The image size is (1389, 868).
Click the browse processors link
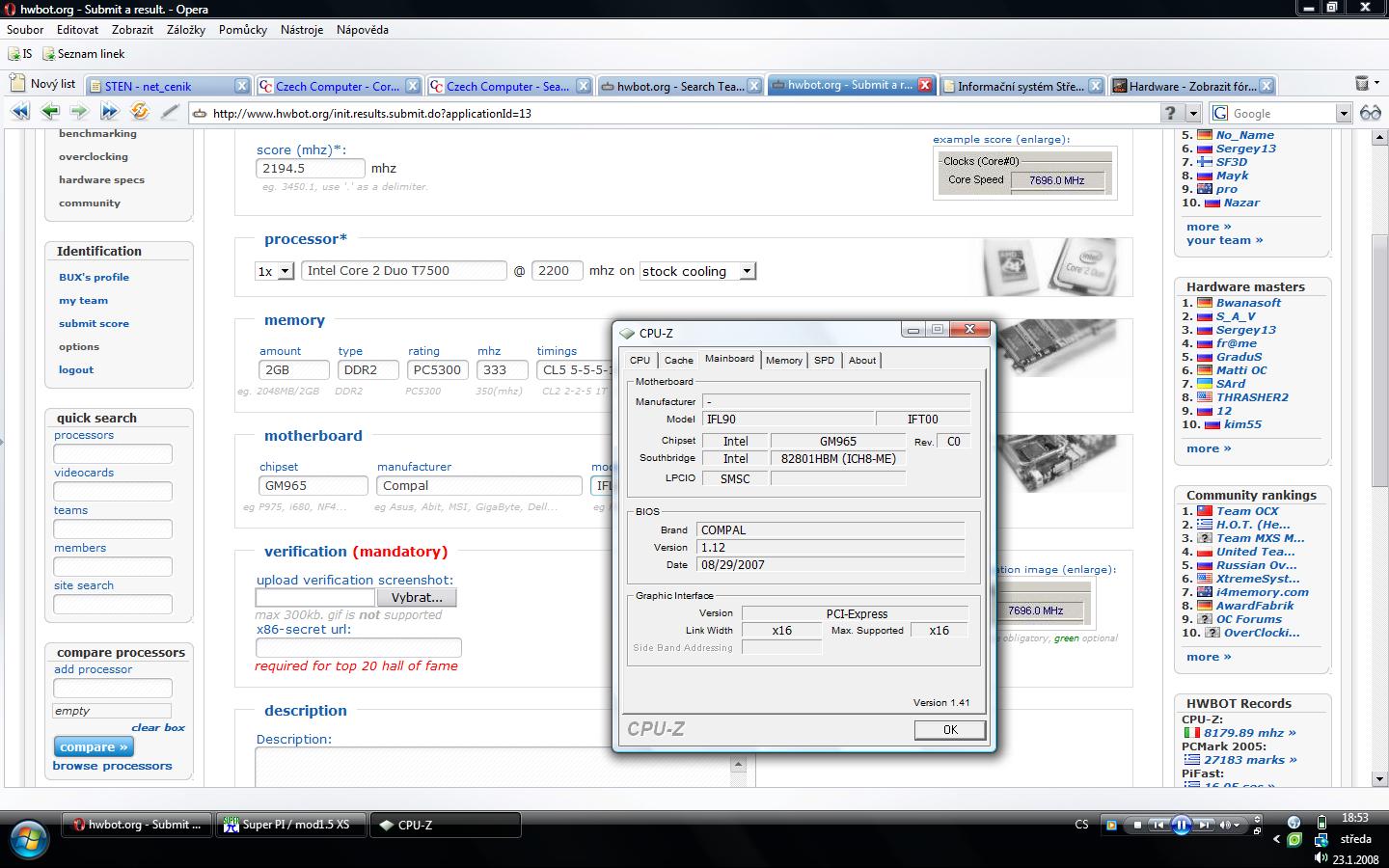112,766
